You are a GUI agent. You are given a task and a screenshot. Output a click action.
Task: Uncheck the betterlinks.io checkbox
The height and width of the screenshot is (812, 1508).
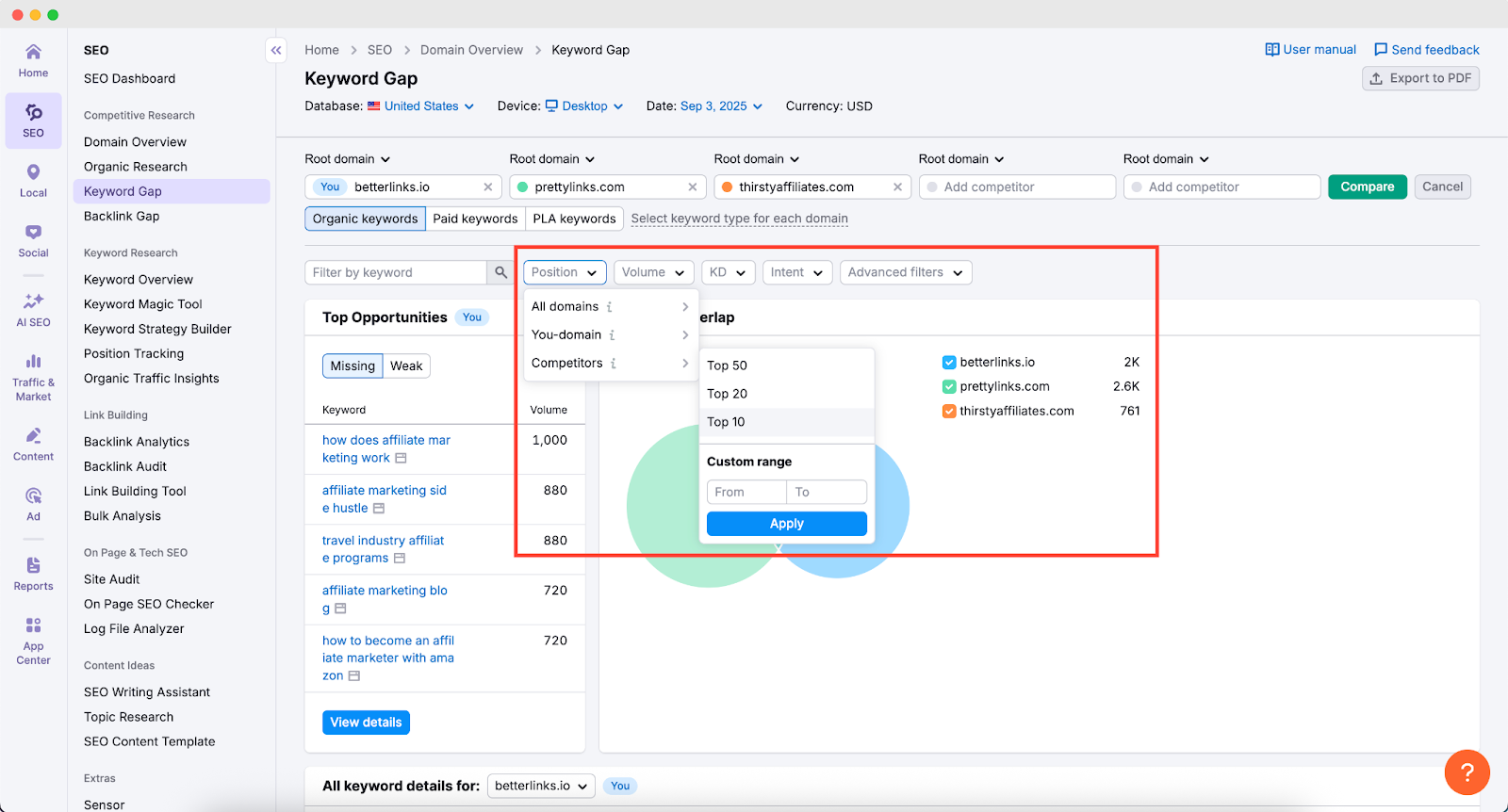(949, 363)
